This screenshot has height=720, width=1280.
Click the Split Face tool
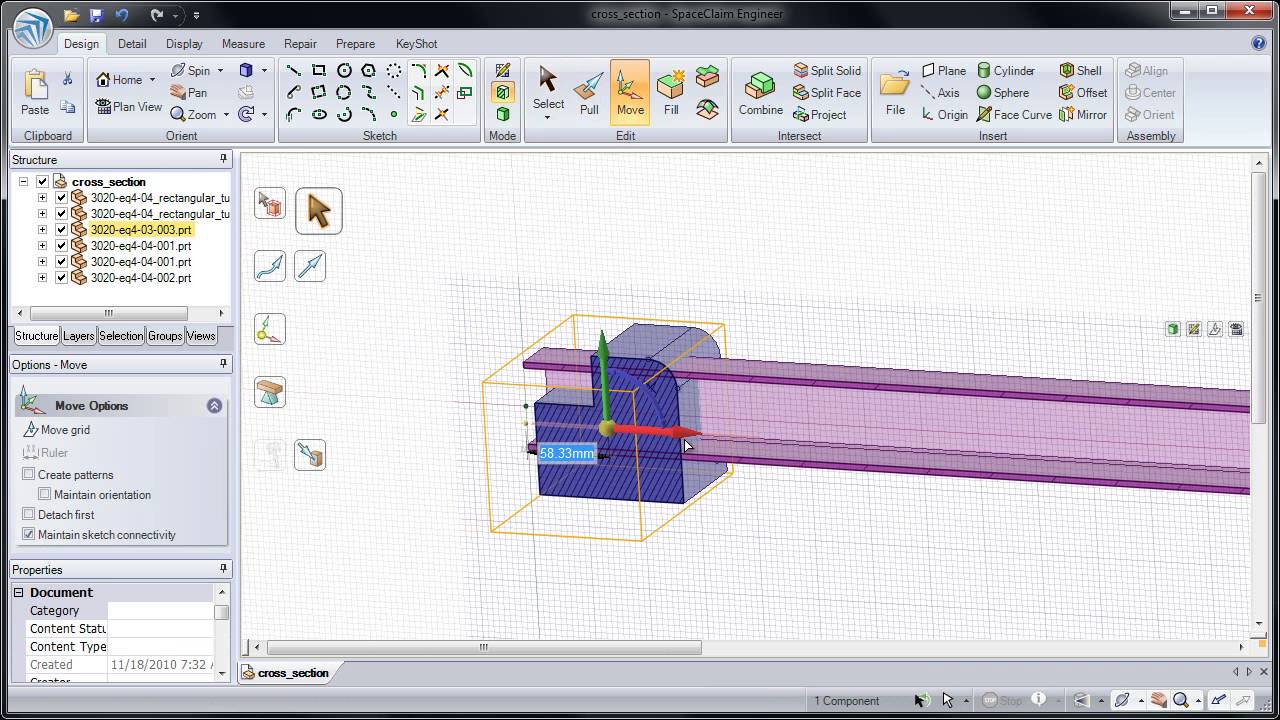point(827,92)
